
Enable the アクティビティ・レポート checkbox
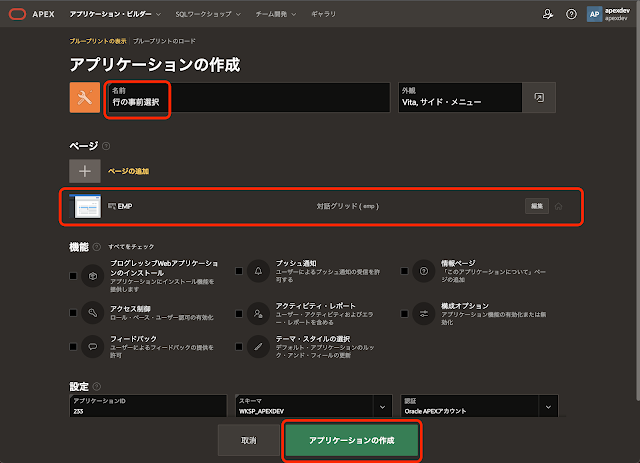(239, 314)
